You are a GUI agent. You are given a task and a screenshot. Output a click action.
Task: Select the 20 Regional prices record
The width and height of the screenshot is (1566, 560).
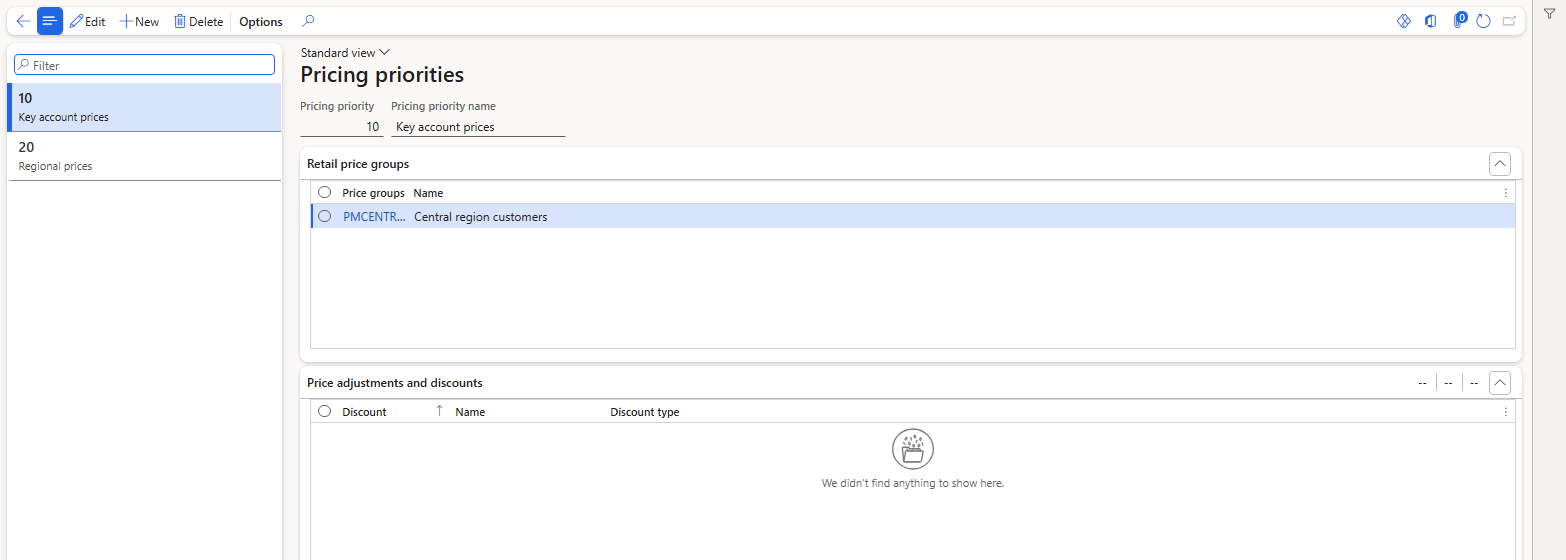[x=144, y=156]
